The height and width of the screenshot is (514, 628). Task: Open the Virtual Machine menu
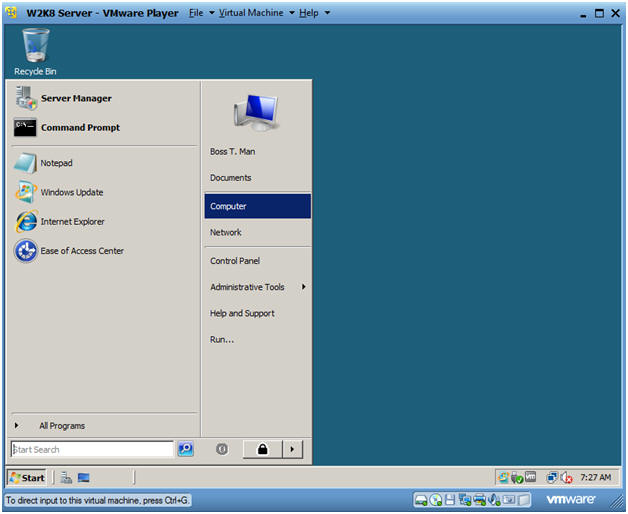click(x=251, y=13)
